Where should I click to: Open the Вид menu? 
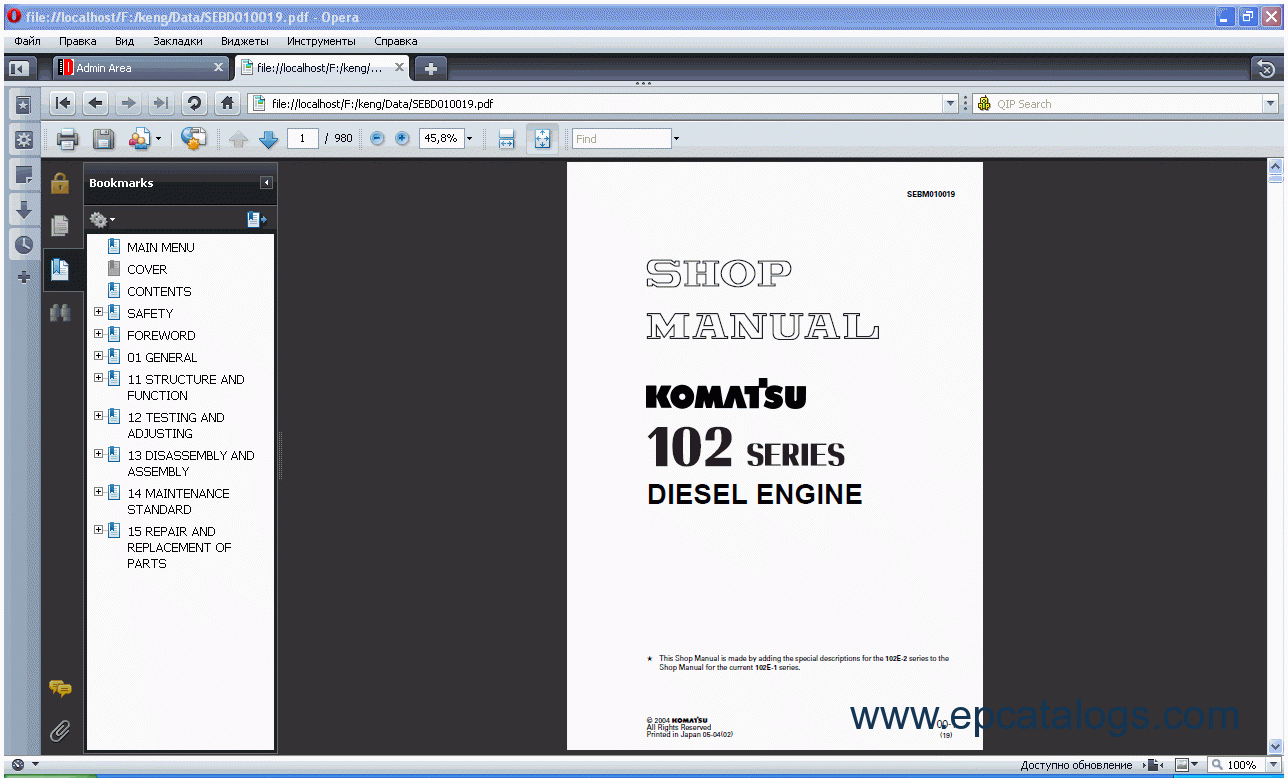(124, 41)
